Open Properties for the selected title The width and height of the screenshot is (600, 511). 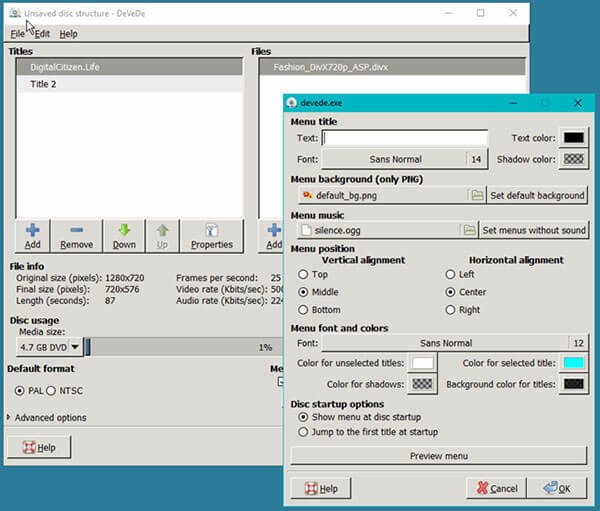pyautogui.click(x=211, y=236)
